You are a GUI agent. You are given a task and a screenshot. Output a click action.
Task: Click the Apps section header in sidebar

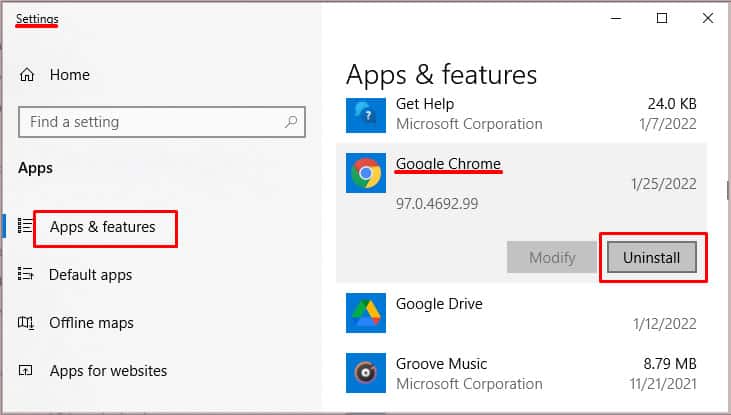[35, 168]
